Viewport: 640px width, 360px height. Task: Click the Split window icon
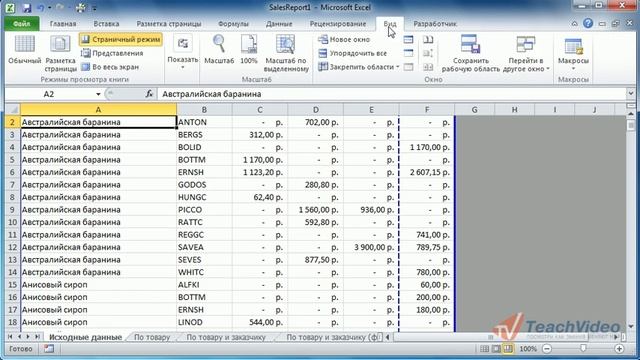click(408, 40)
